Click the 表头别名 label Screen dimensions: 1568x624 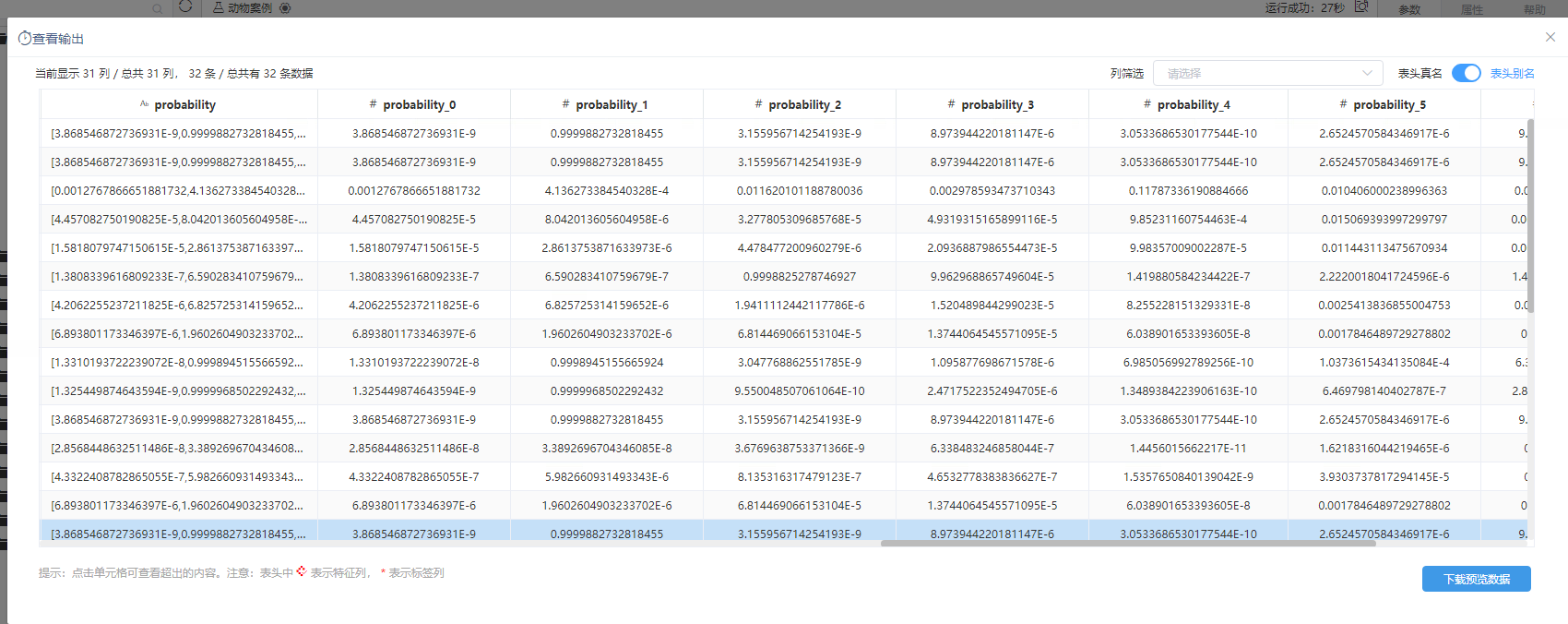(1513, 73)
